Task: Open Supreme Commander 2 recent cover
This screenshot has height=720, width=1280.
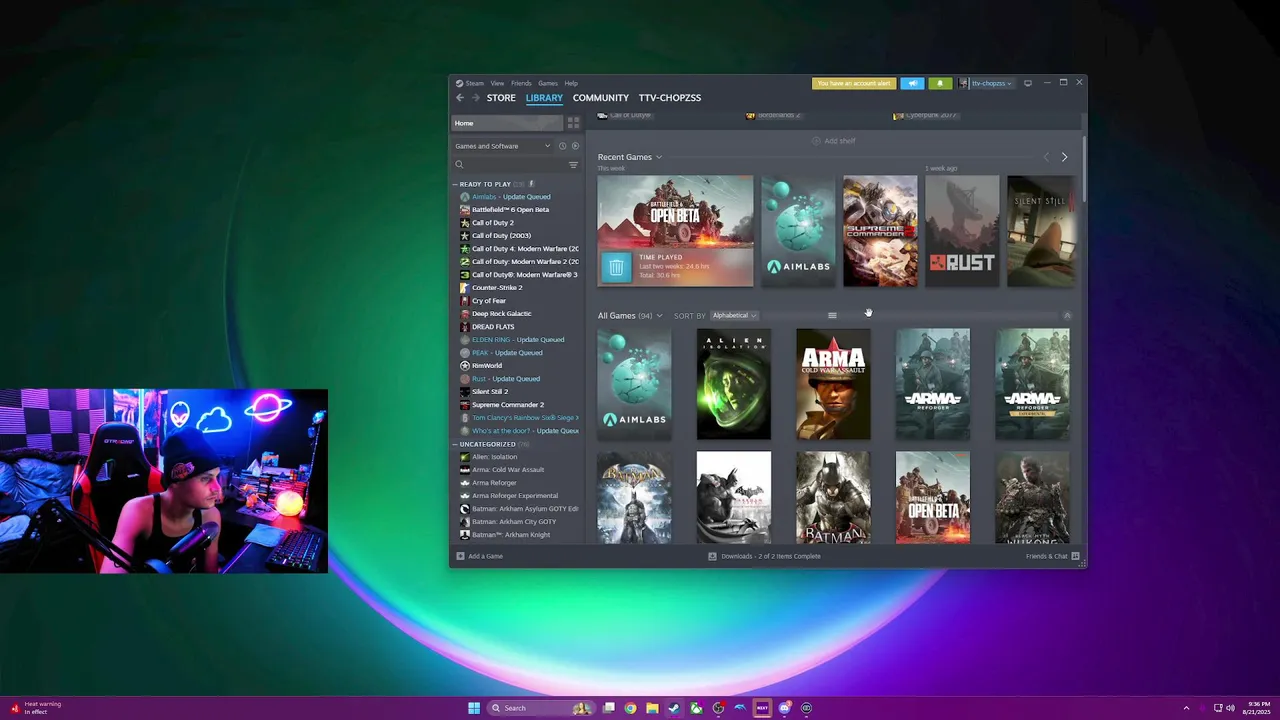Action: click(x=880, y=231)
